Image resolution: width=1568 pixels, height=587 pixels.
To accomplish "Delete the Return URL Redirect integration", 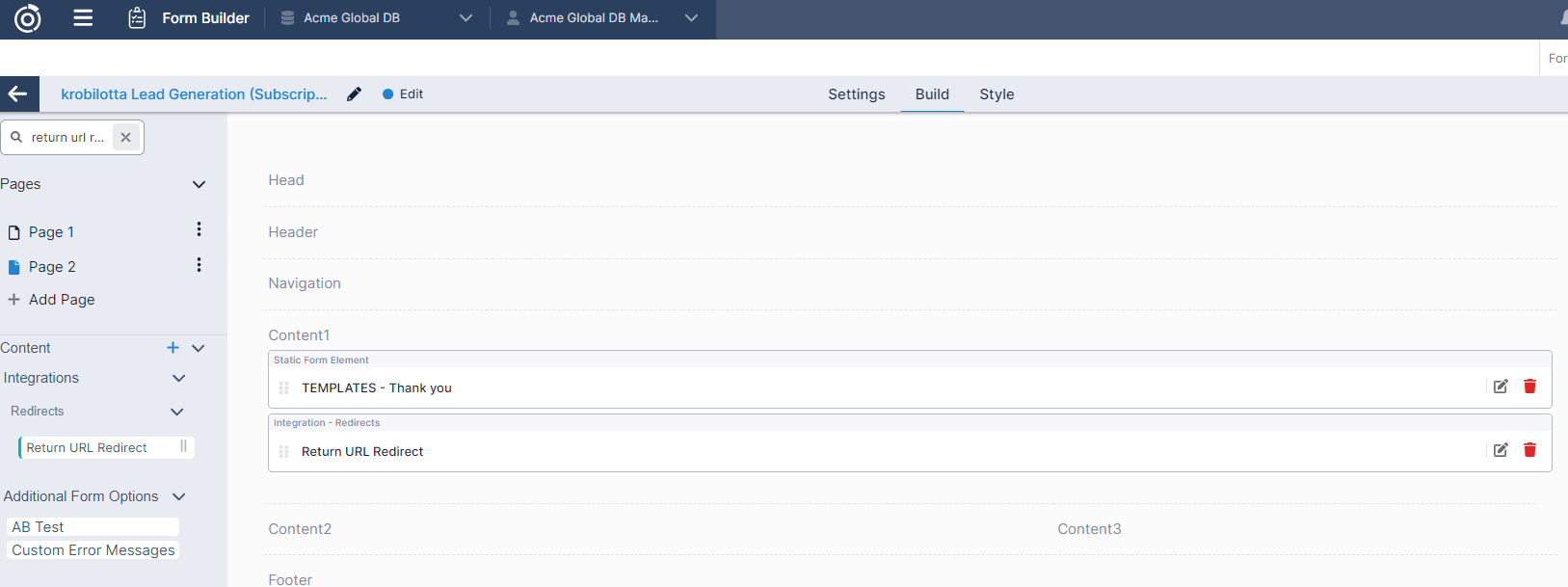I will 1529,450.
